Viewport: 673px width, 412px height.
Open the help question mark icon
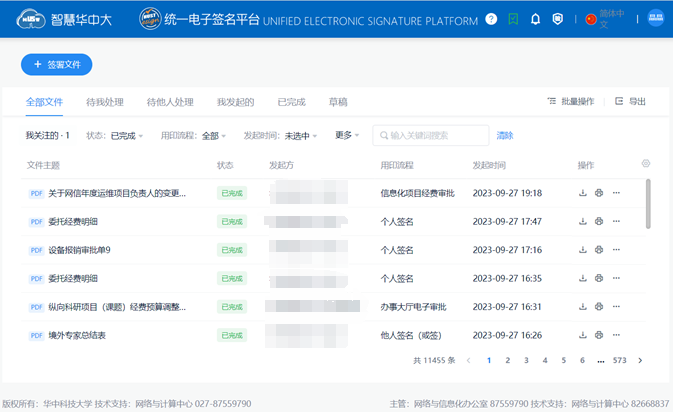tap(491, 19)
